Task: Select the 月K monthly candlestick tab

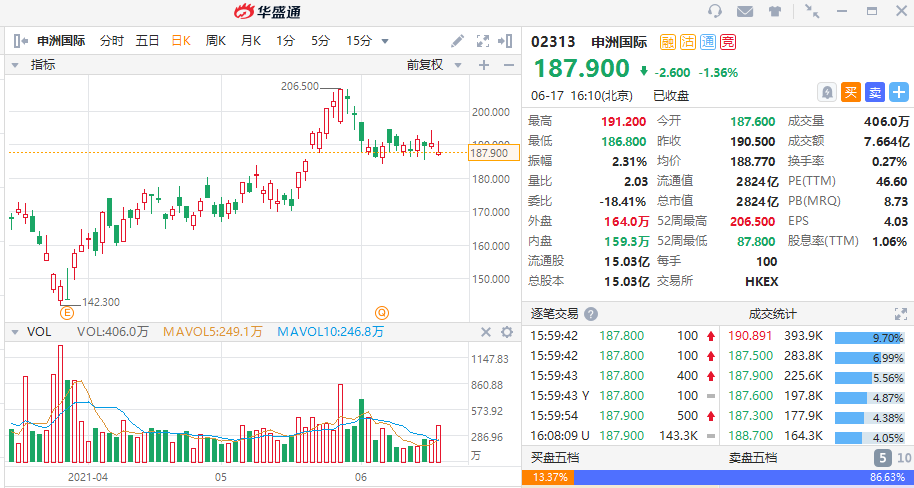Action: click(x=251, y=41)
